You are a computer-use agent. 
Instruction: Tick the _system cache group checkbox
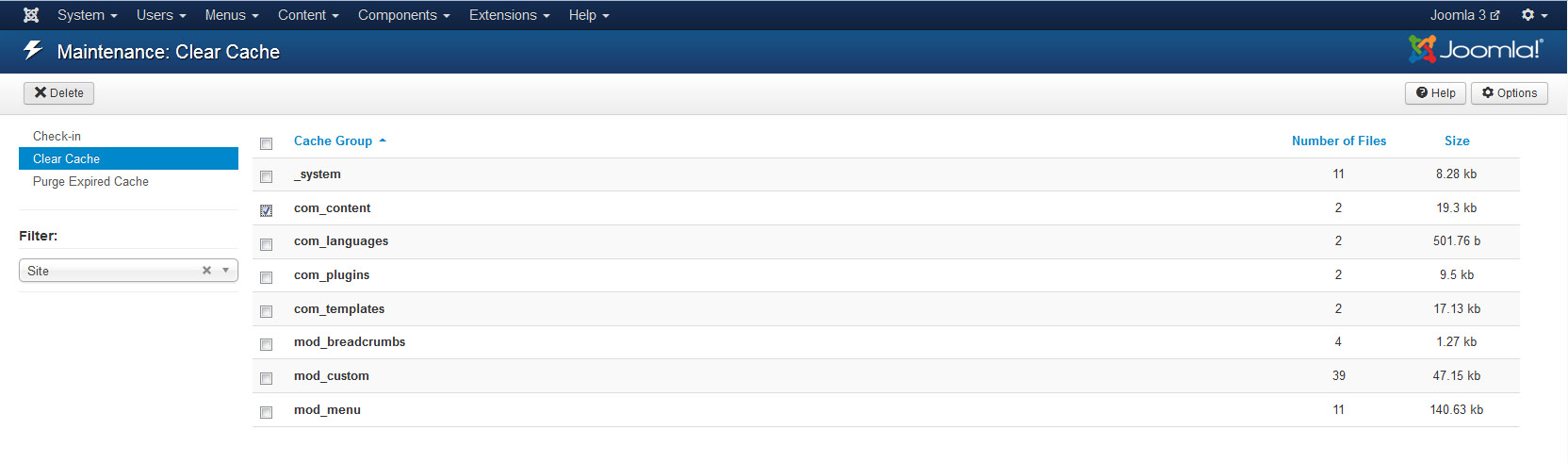pyautogui.click(x=266, y=176)
